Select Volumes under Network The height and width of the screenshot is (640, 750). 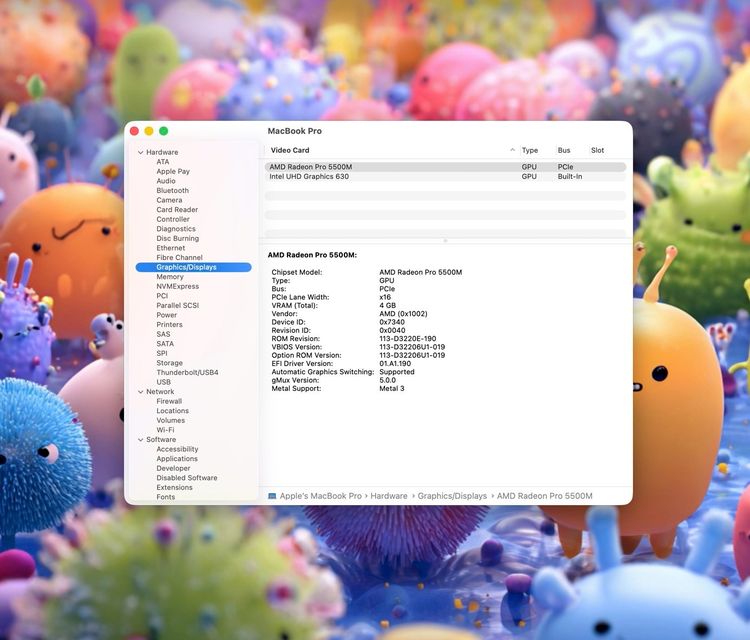coord(170,420)
